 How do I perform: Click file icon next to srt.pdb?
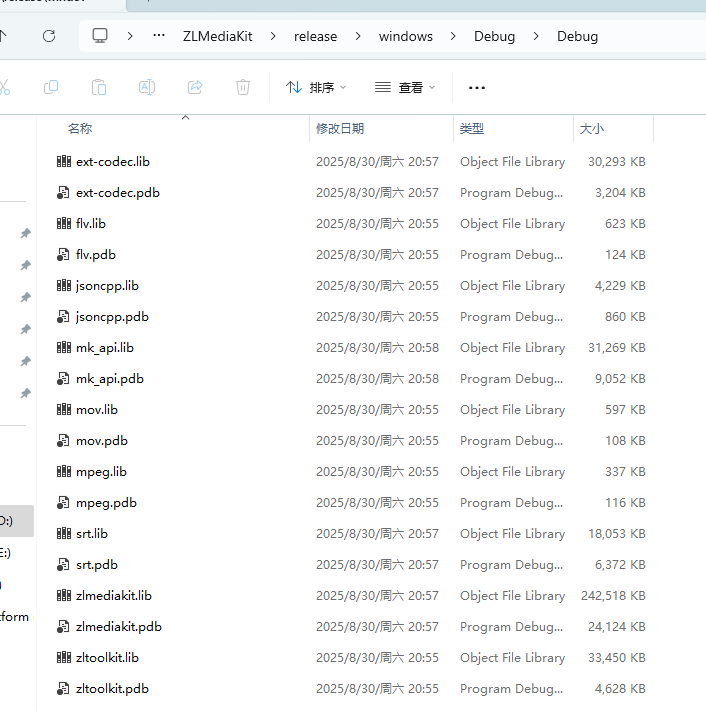63,565
